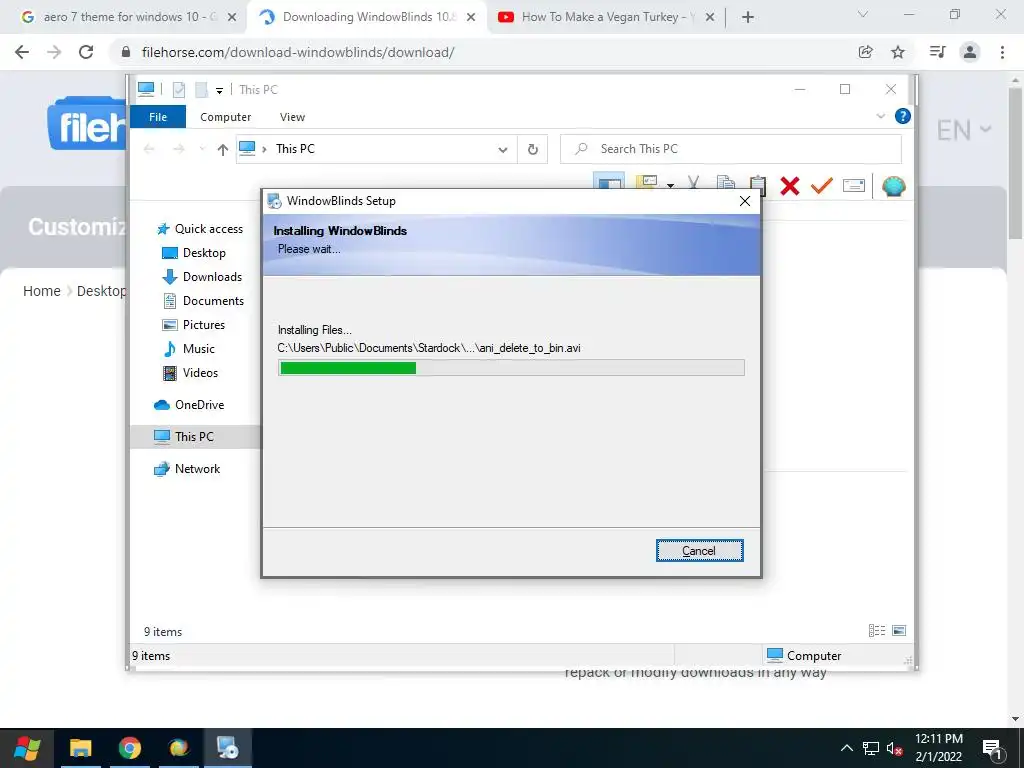The width and height of the screenshot is (1024, 768).
Task: Open Pictures in the Explorer sidebar
Action: [193, 325]
